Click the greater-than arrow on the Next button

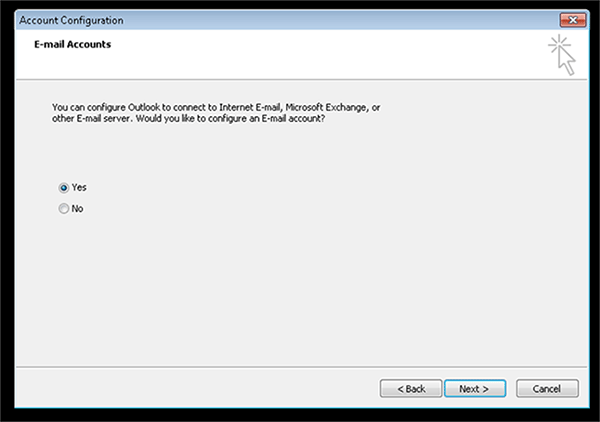486,389
